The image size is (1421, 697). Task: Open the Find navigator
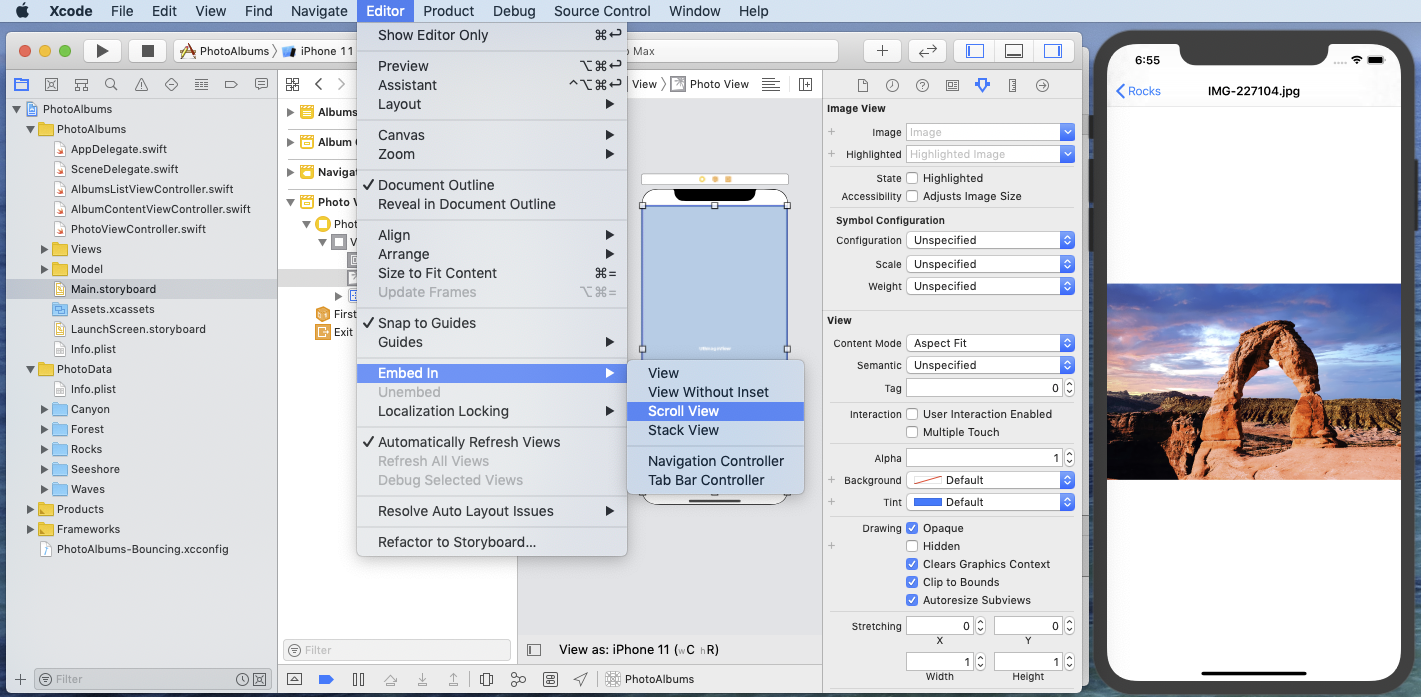pos(111,85)
